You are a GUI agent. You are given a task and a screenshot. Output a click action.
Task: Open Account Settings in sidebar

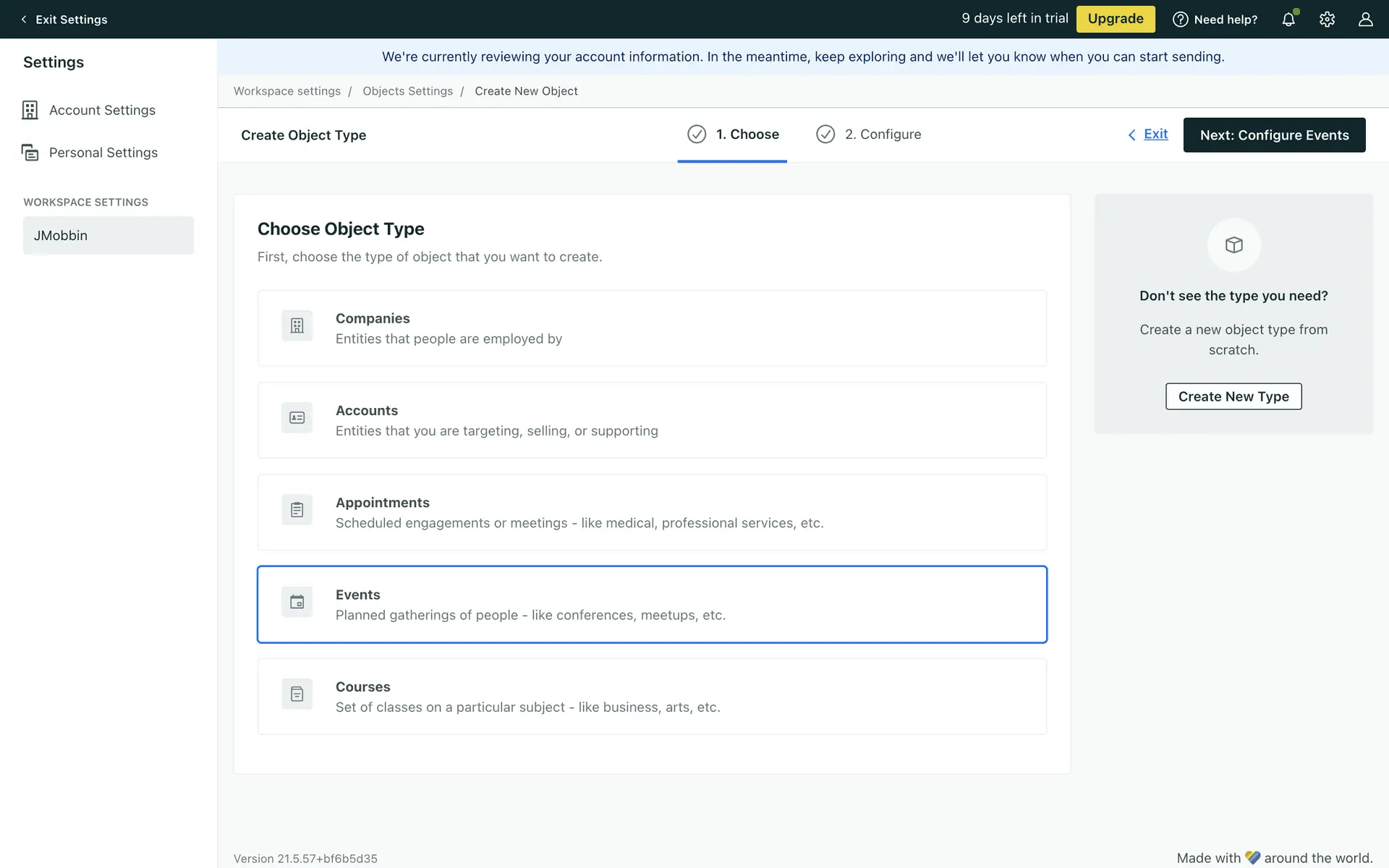102,110
